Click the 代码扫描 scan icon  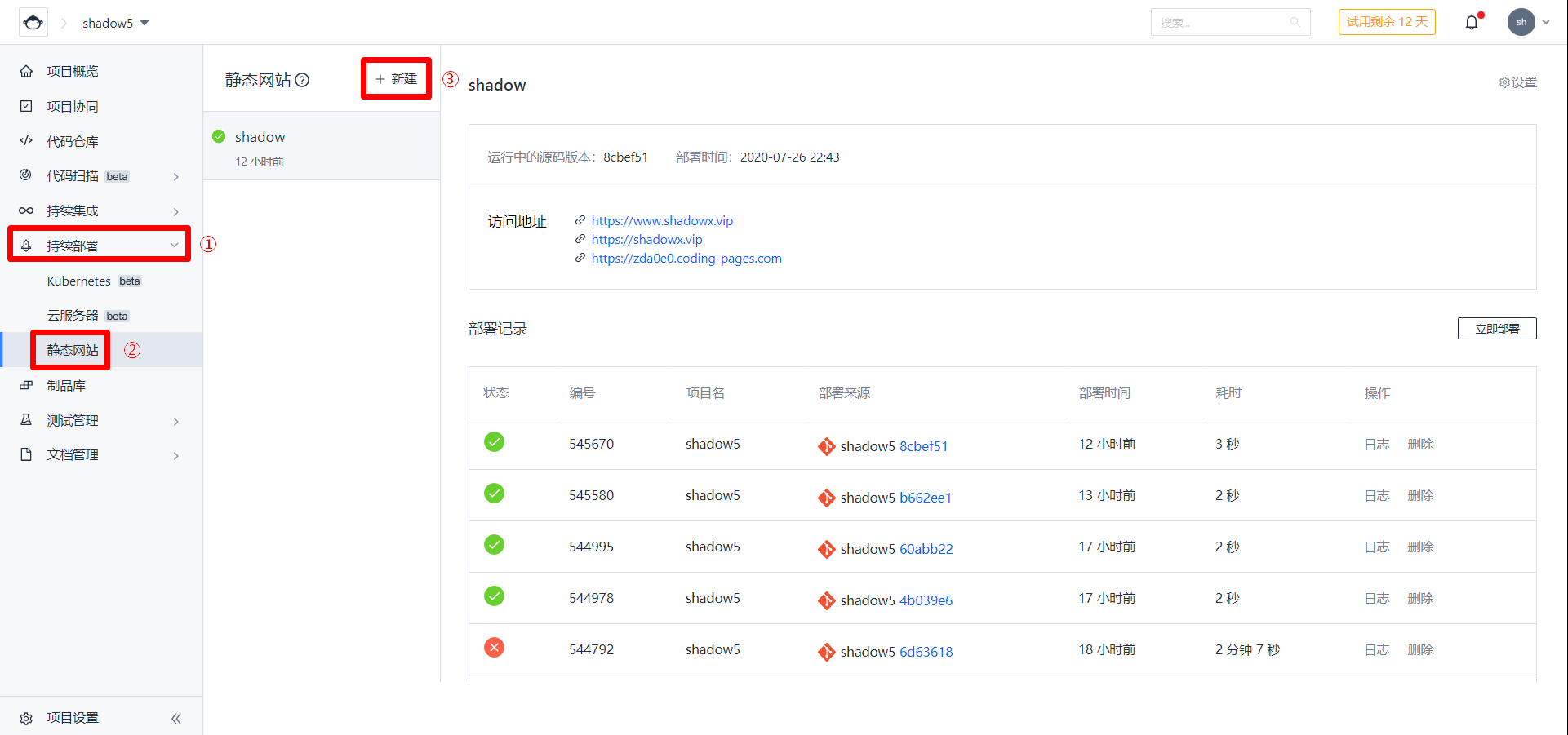coord(26,175)
